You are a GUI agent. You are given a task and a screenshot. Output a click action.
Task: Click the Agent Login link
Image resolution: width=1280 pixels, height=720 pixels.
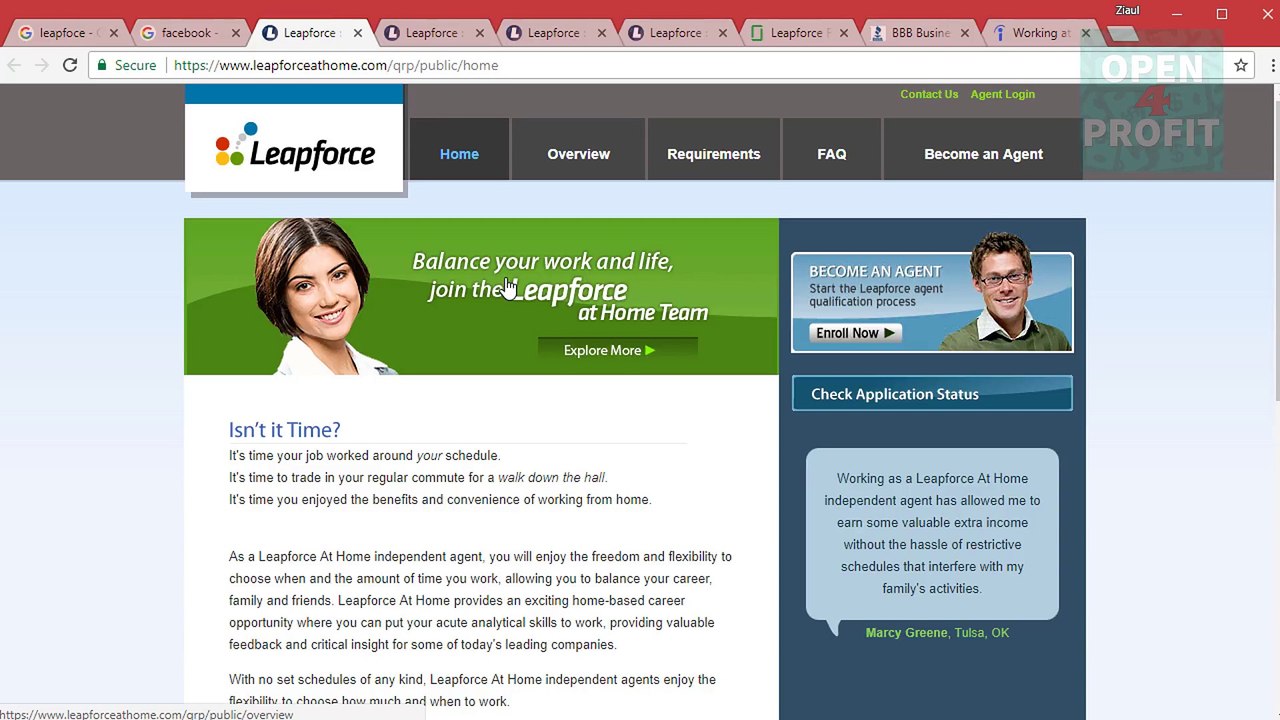[1002, 94]
